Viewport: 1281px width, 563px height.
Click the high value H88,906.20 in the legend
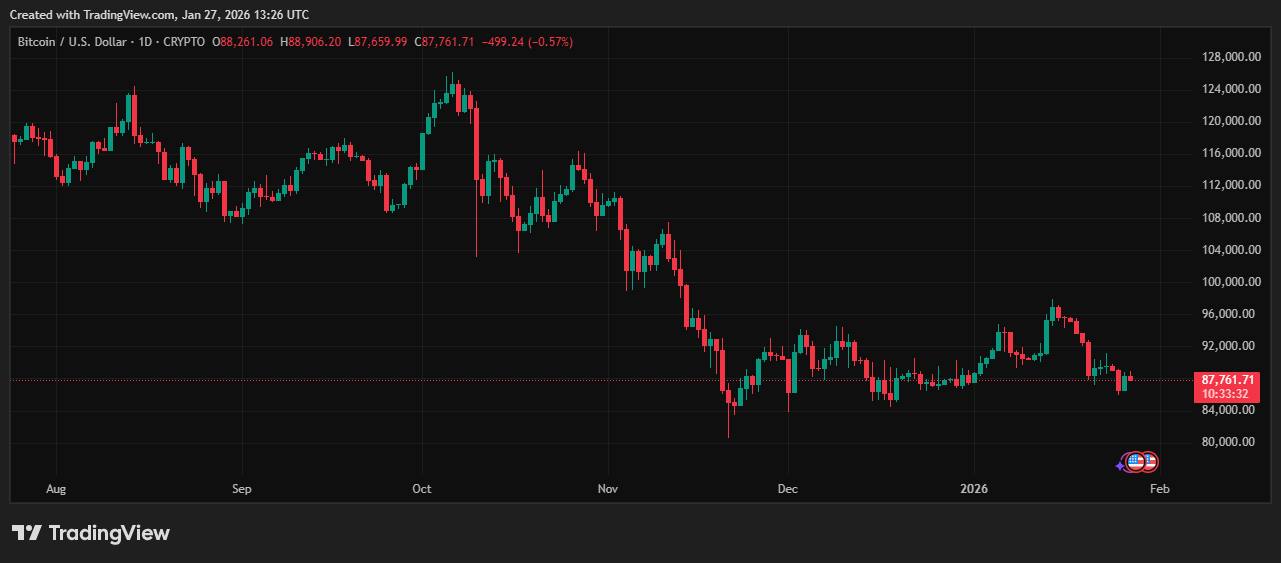click(x=311, y=41)
